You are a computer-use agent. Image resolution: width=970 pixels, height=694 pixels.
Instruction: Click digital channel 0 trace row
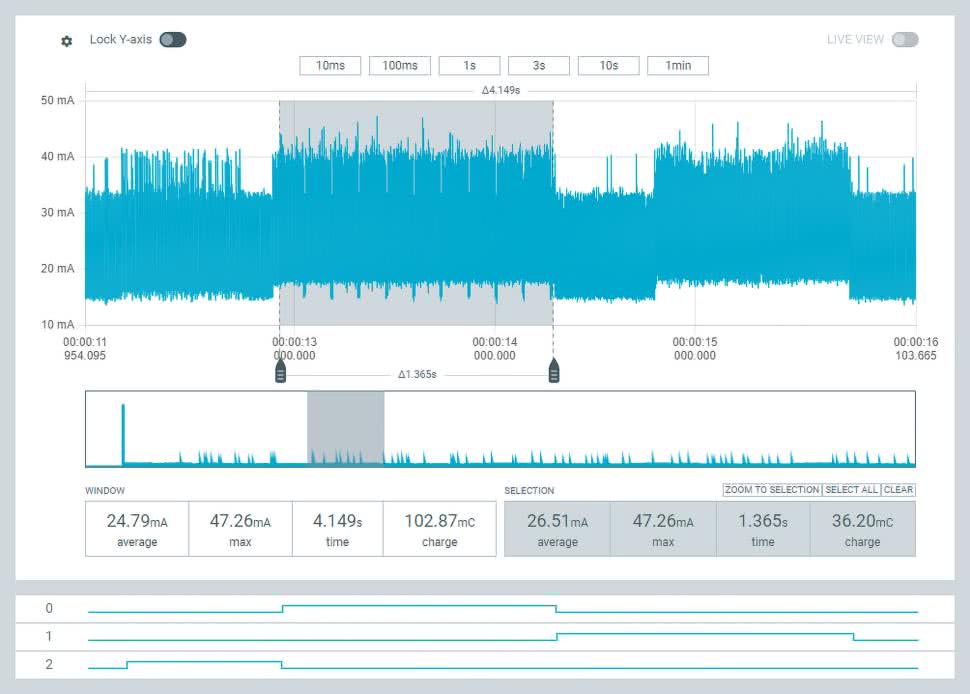coord(500,608)
